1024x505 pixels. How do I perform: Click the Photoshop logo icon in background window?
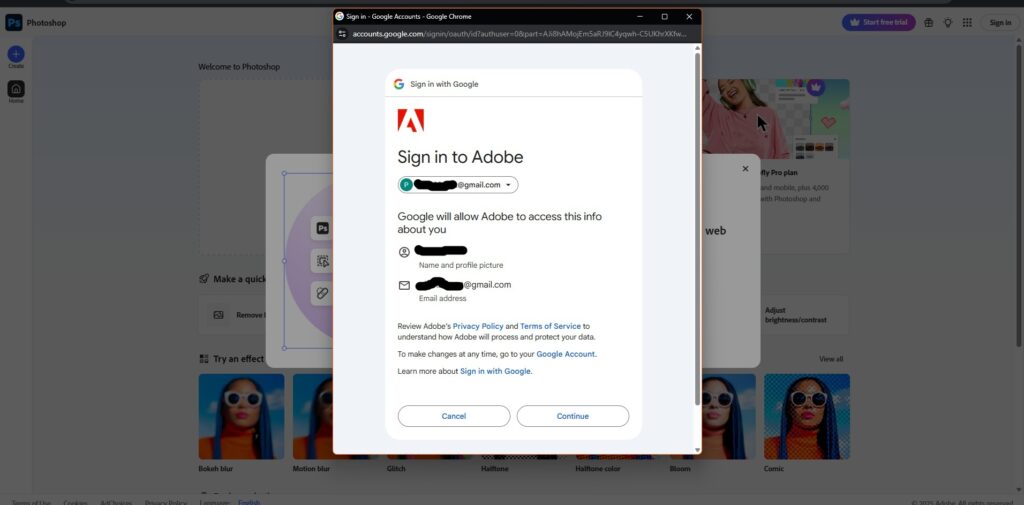tap(14, 23)
